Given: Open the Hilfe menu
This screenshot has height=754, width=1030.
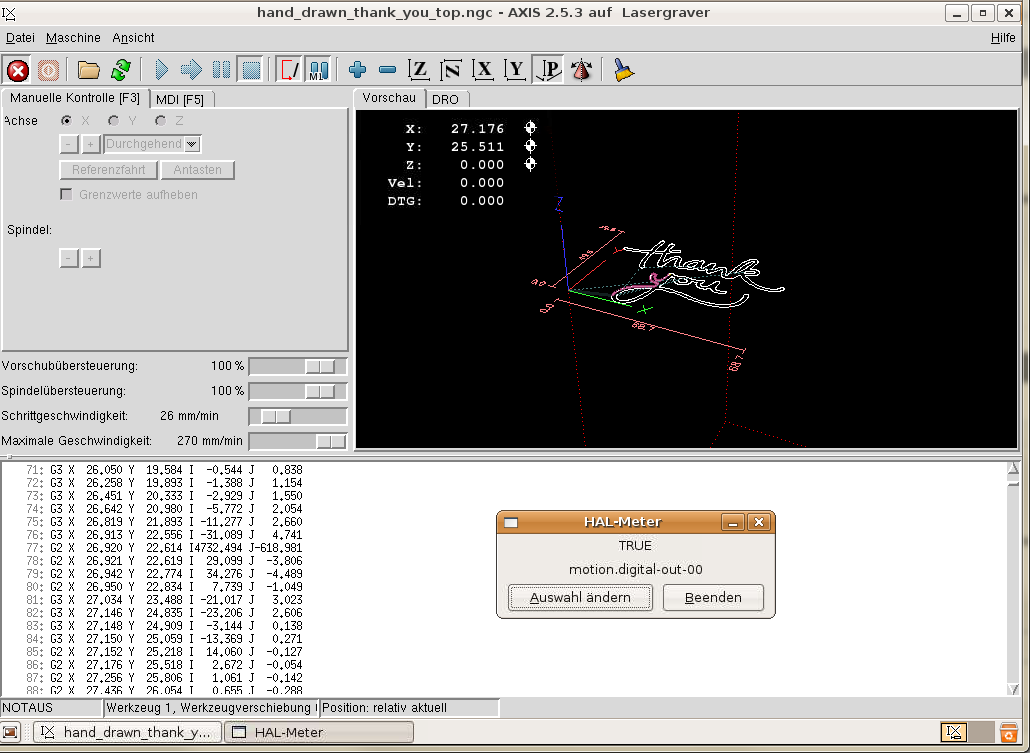Looking at the screenshot, I should pos(1003,37).
